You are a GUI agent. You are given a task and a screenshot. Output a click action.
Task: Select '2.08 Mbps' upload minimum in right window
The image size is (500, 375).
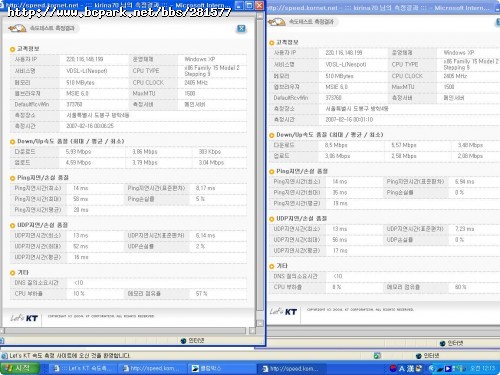click(x=470, y=156)
